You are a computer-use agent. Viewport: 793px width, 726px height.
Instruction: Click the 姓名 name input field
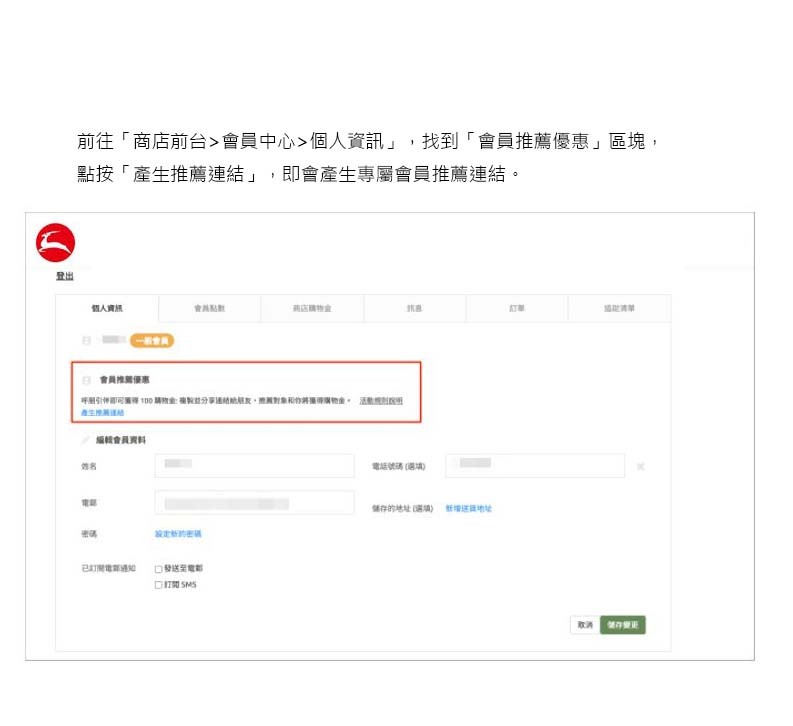click(255, 466)
